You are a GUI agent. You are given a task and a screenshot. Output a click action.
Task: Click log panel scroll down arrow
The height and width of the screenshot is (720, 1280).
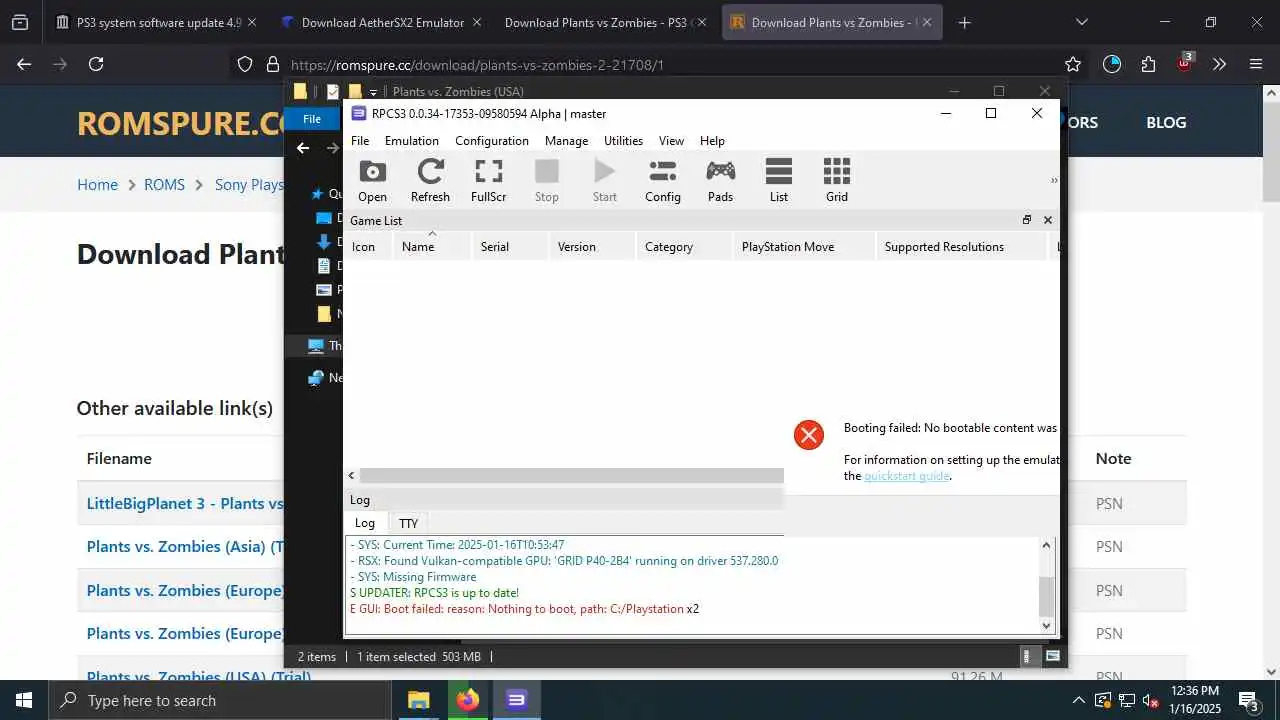tap(1047, 625)
